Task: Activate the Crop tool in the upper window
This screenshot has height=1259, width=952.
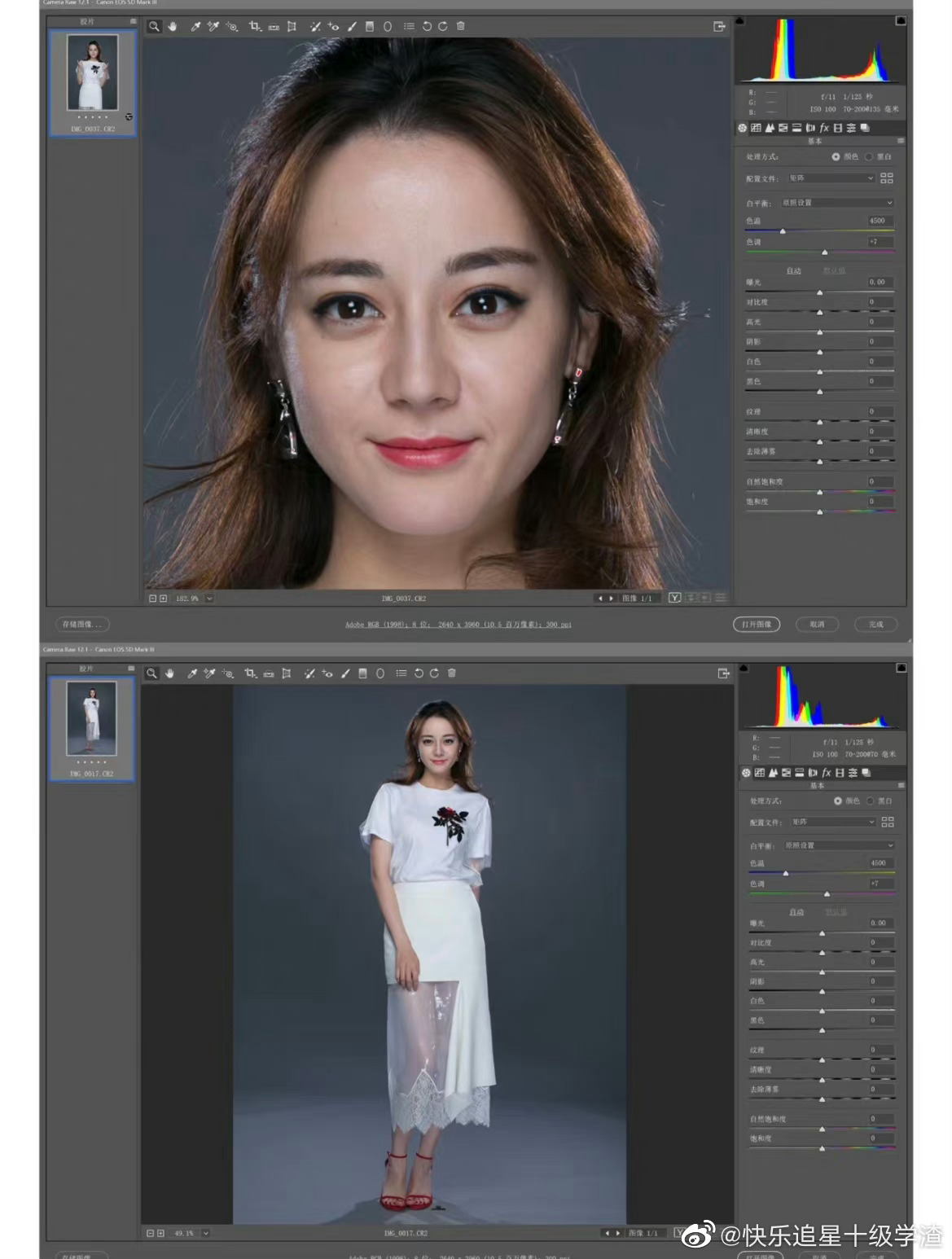Action: [x=254, y=27]
